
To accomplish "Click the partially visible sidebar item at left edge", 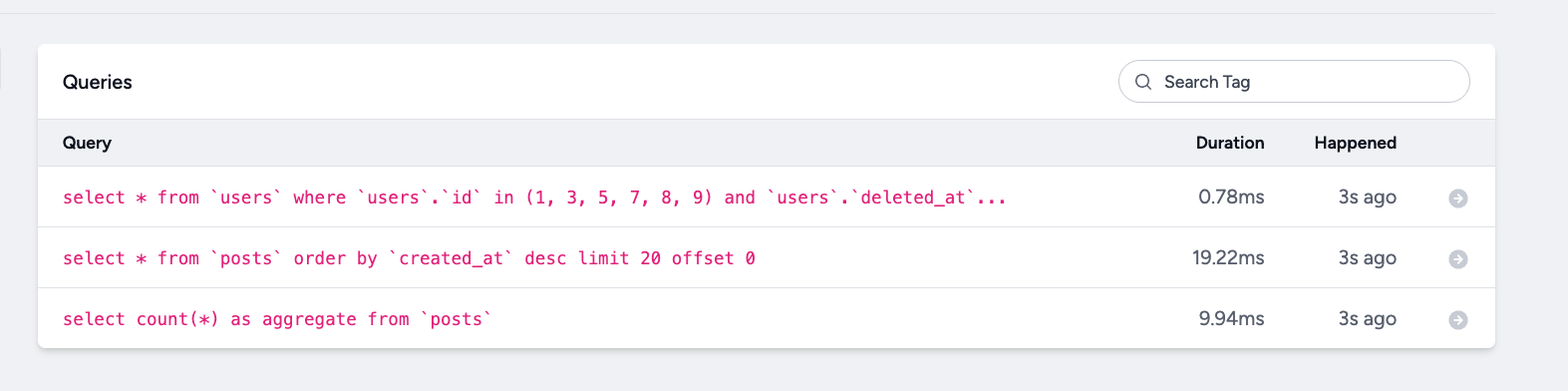I will click(1, 68).
